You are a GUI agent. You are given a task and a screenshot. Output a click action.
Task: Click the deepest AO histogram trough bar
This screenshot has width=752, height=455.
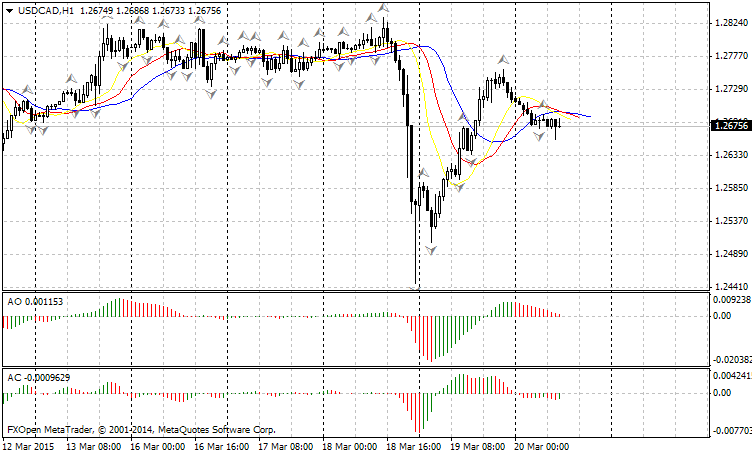(432, 340)
